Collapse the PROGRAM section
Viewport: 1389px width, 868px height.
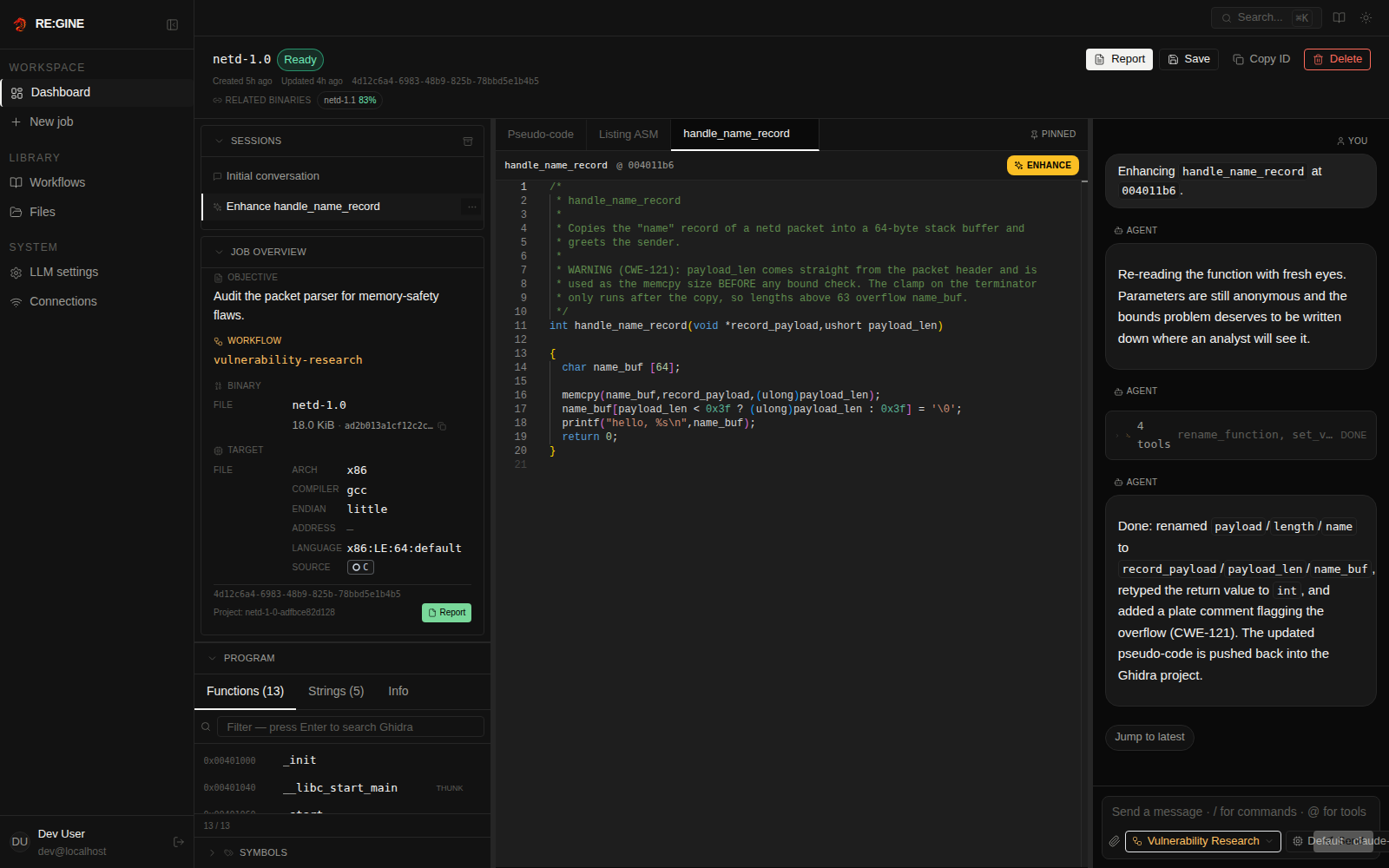pyautogui.click(x=212, y=658)
